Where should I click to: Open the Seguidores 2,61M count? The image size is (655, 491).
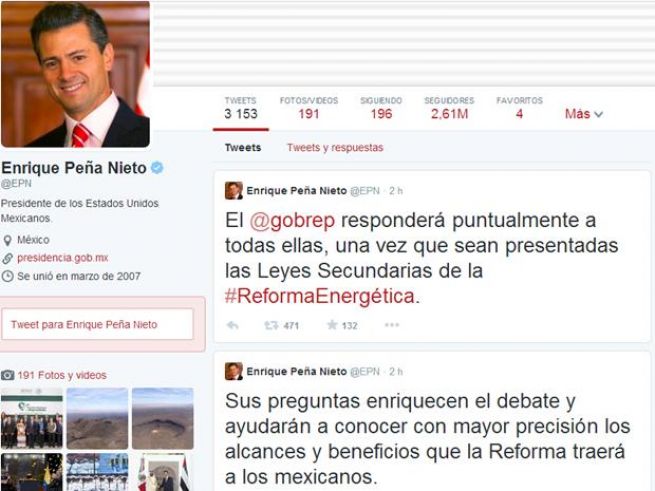(x=449, y=108)
